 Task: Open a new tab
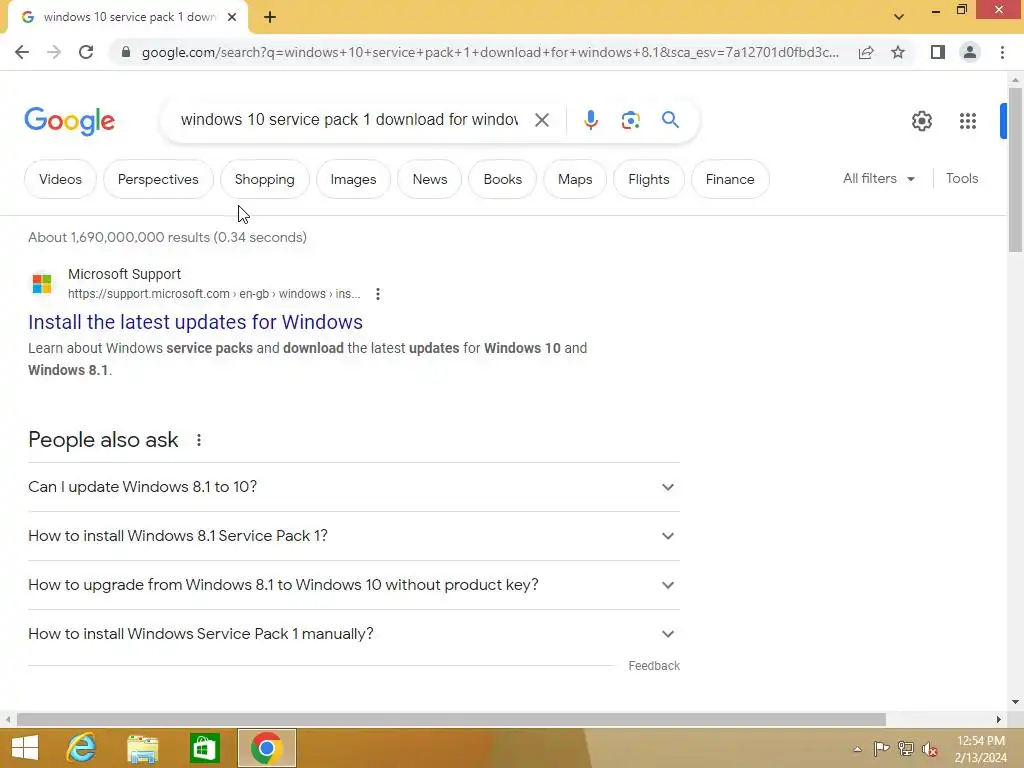pos(270,18)
